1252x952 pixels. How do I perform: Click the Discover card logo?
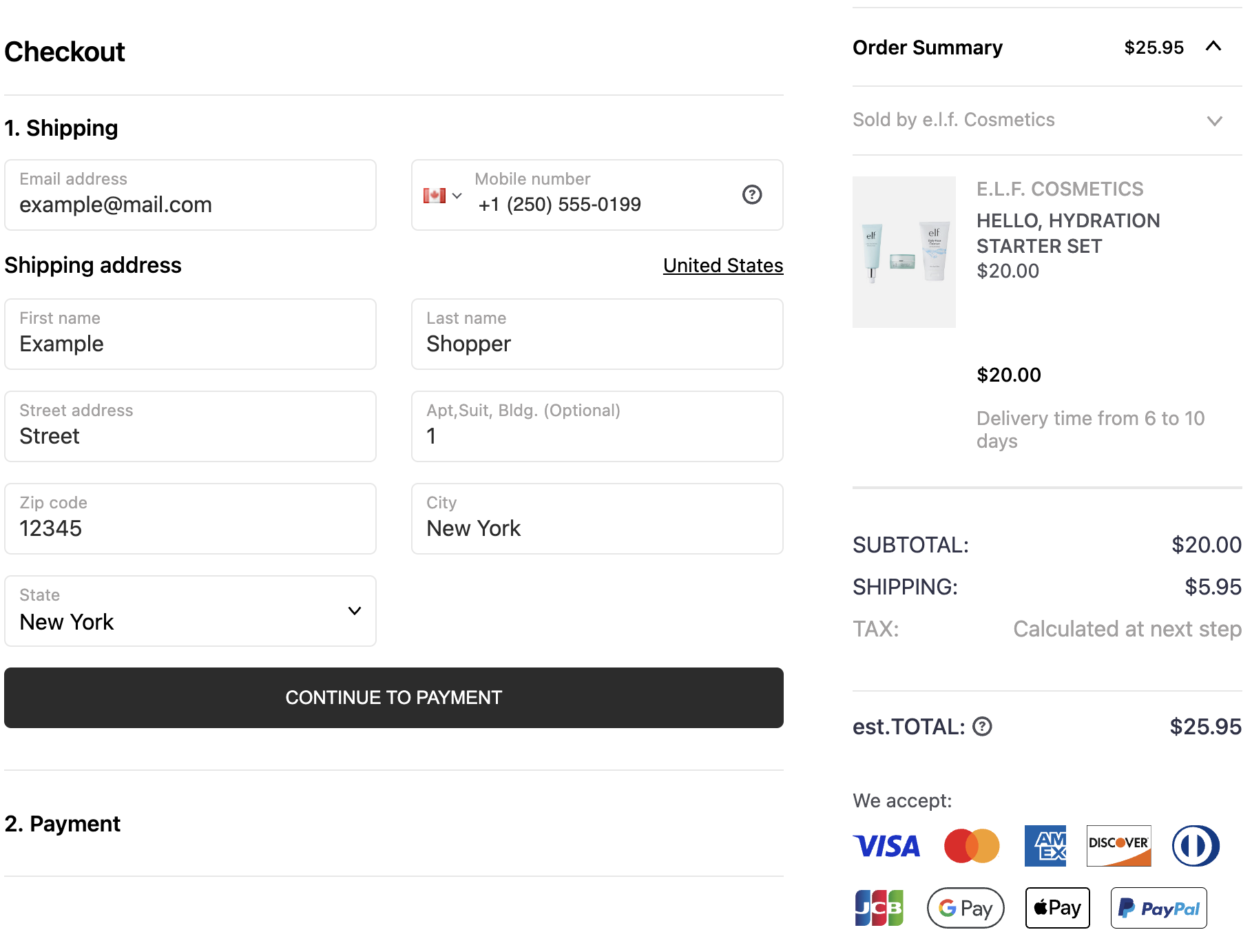click(x=1119, y=846)
